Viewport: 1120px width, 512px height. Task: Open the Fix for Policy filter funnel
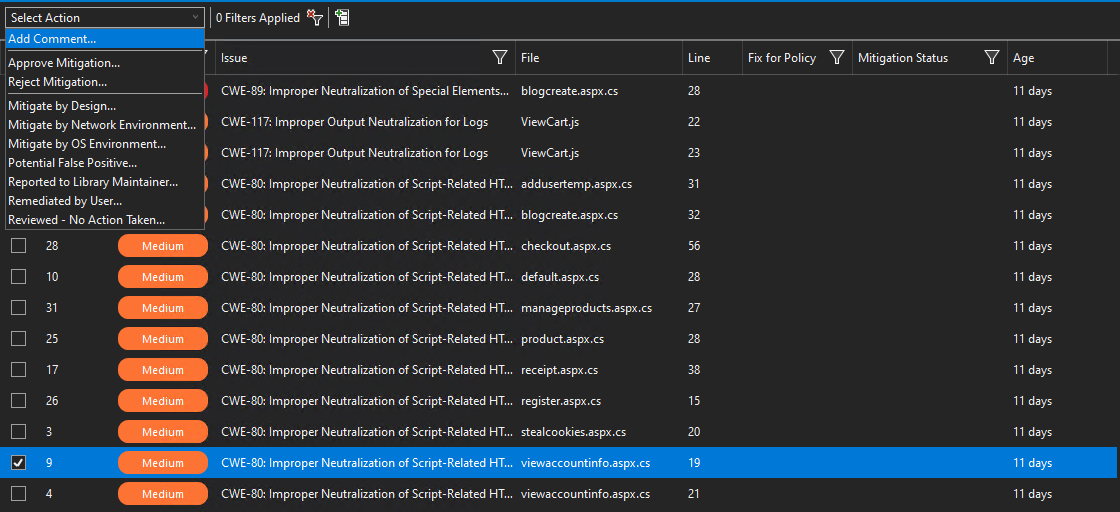tap(837, 58)
